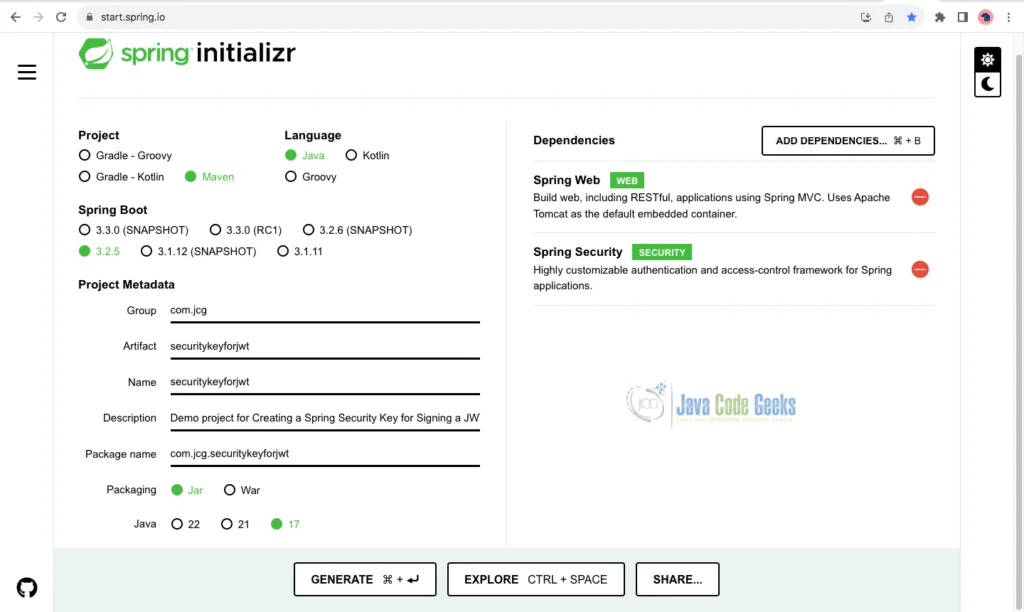Click the Share... button
This screenshot has width=1024, height=612.
(677, 579)
